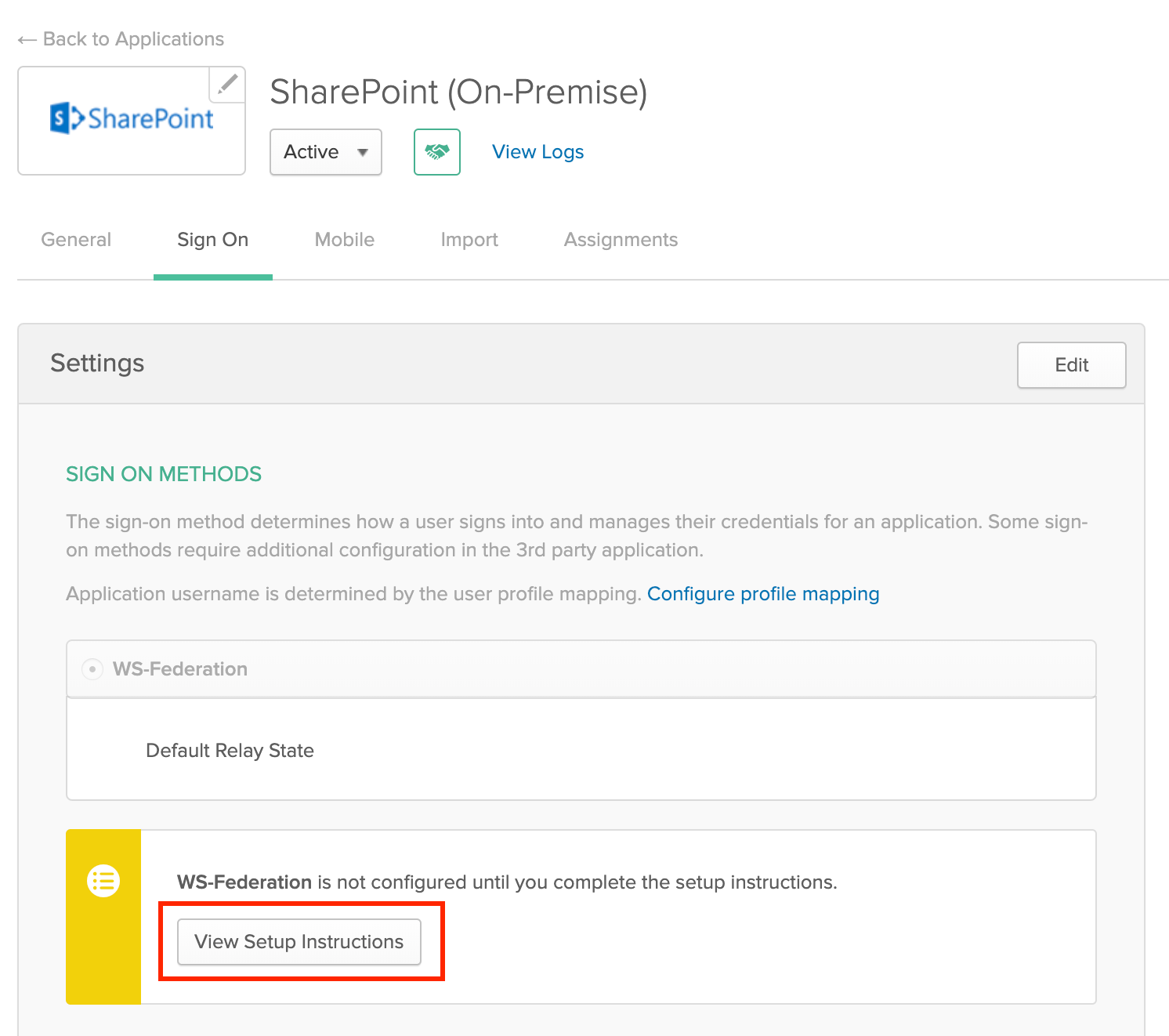Click the SharePoint (On-Premise) title
The image size is (1169, 1036).
click(458, 92)
